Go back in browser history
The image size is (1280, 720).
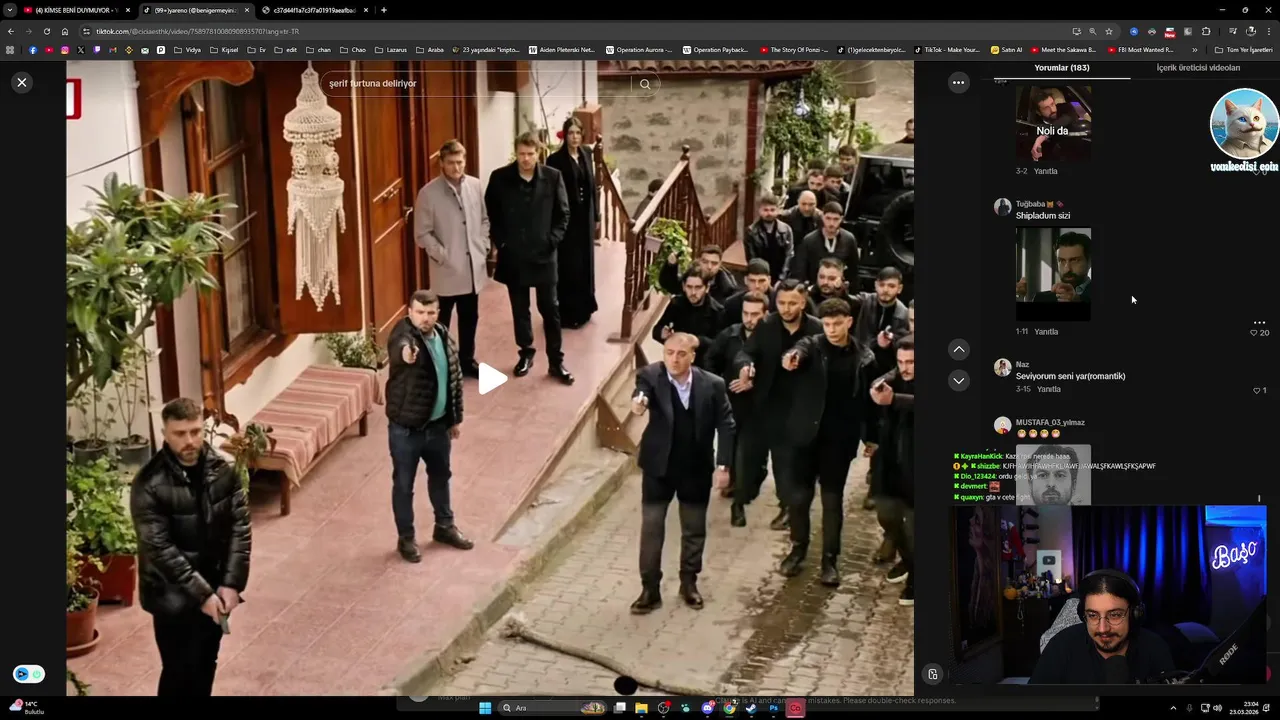click(10, 31)
